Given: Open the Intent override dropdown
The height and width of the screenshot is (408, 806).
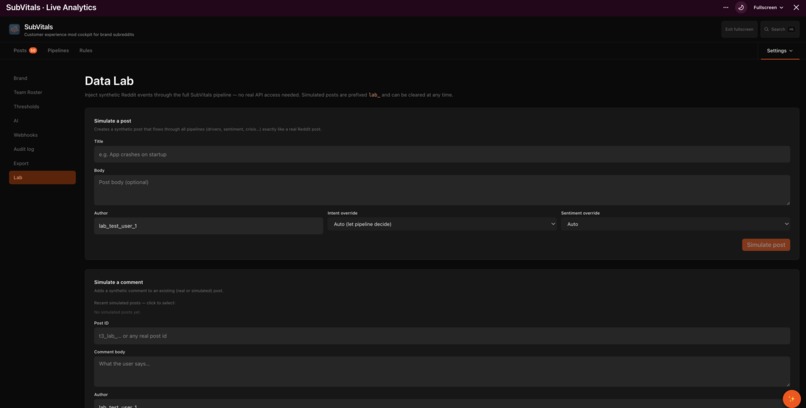Looking at the screenshot, I should (442, 224).
